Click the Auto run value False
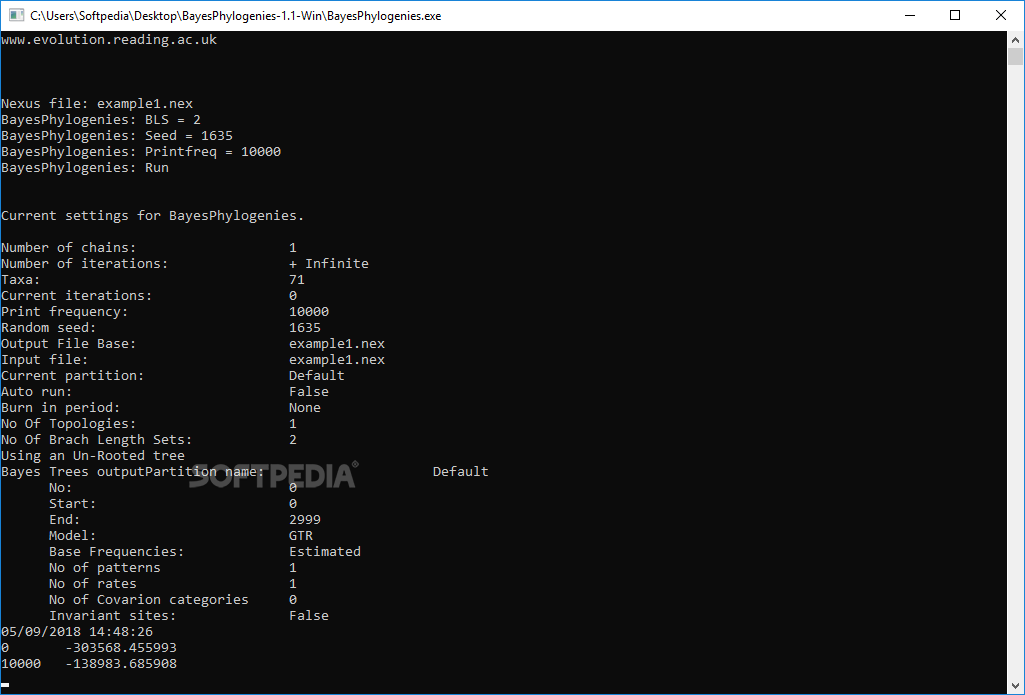 (x=309, y=392)
